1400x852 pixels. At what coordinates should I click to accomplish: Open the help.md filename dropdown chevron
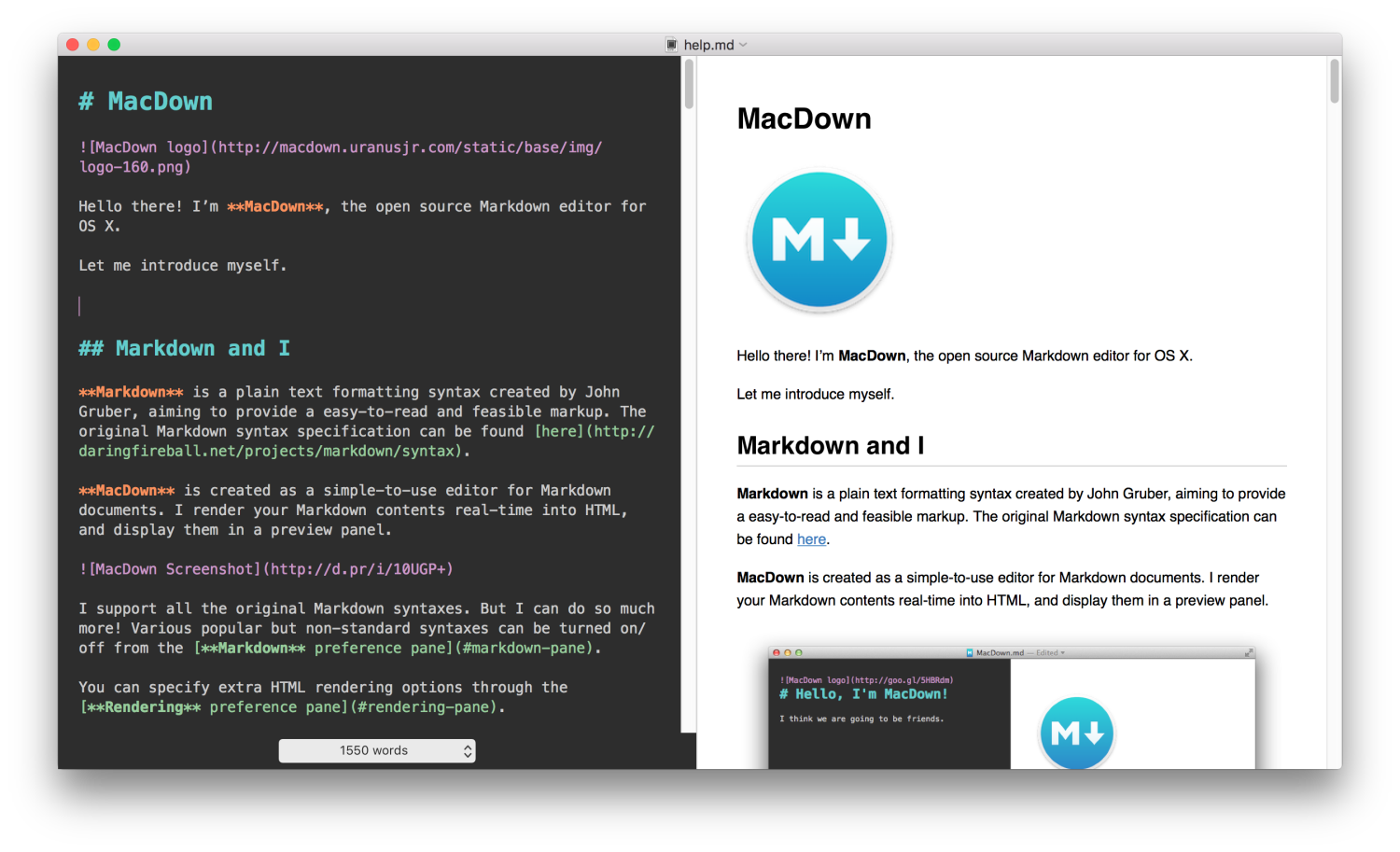[742, 44]
